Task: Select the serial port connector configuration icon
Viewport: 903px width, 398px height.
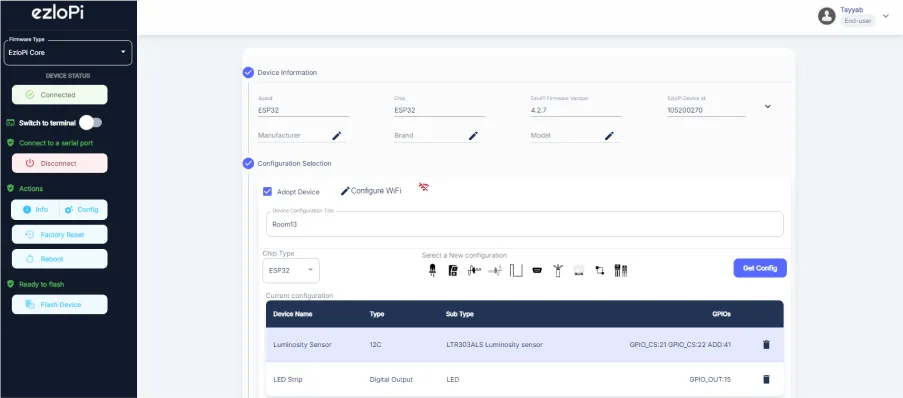Action: [537, 270]
